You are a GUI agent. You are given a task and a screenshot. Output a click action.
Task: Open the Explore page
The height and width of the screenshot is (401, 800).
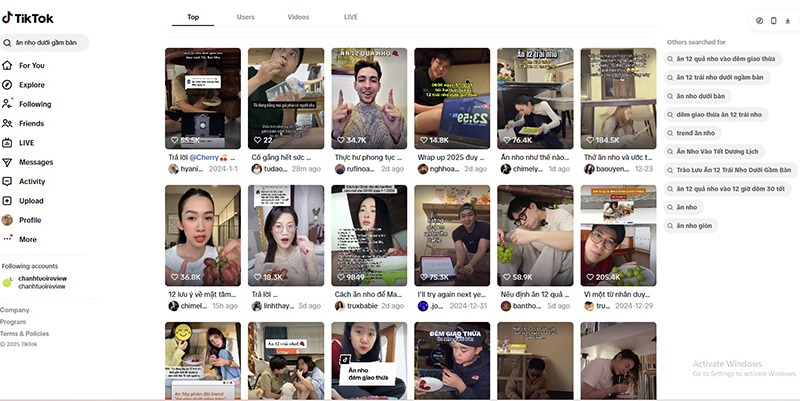point(31,85)
